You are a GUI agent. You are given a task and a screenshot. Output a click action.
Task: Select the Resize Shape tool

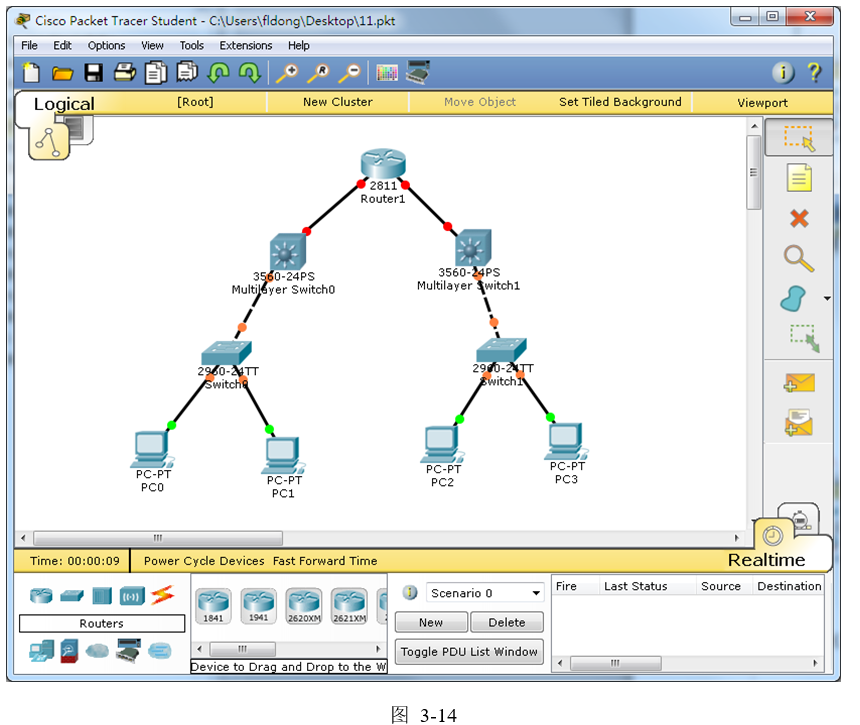point(803,338)
